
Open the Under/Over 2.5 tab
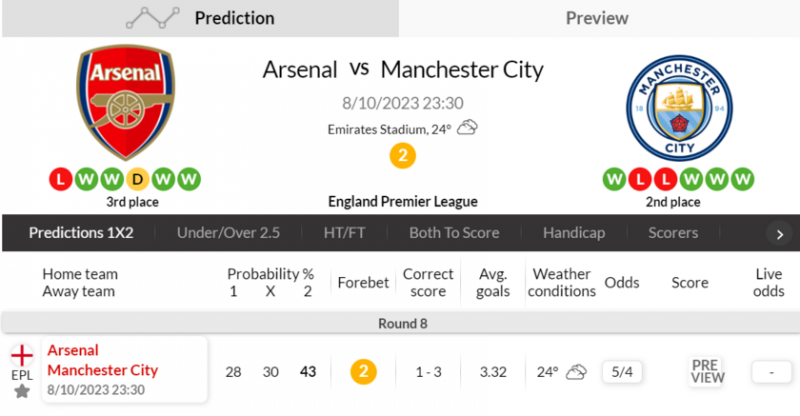click(x=228, y=233)
